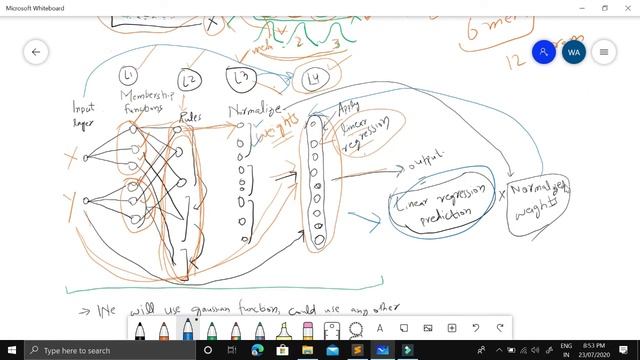Restore down the Whiteboard window
The width and height of the screenshot is (640, 360).
[x=605, y=8]
